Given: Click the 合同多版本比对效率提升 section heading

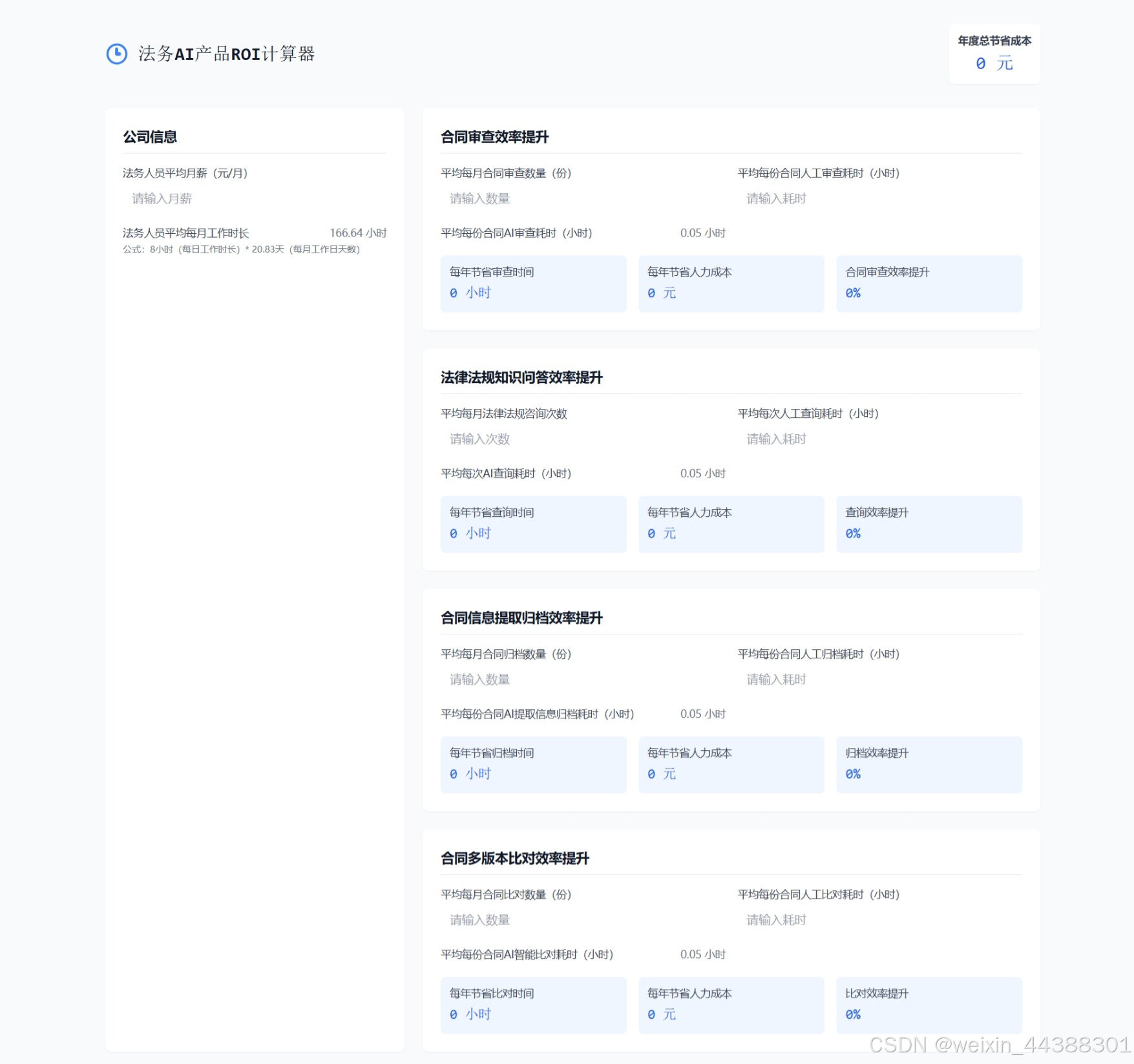Looking at the screenshot, I should coord(515,858).
